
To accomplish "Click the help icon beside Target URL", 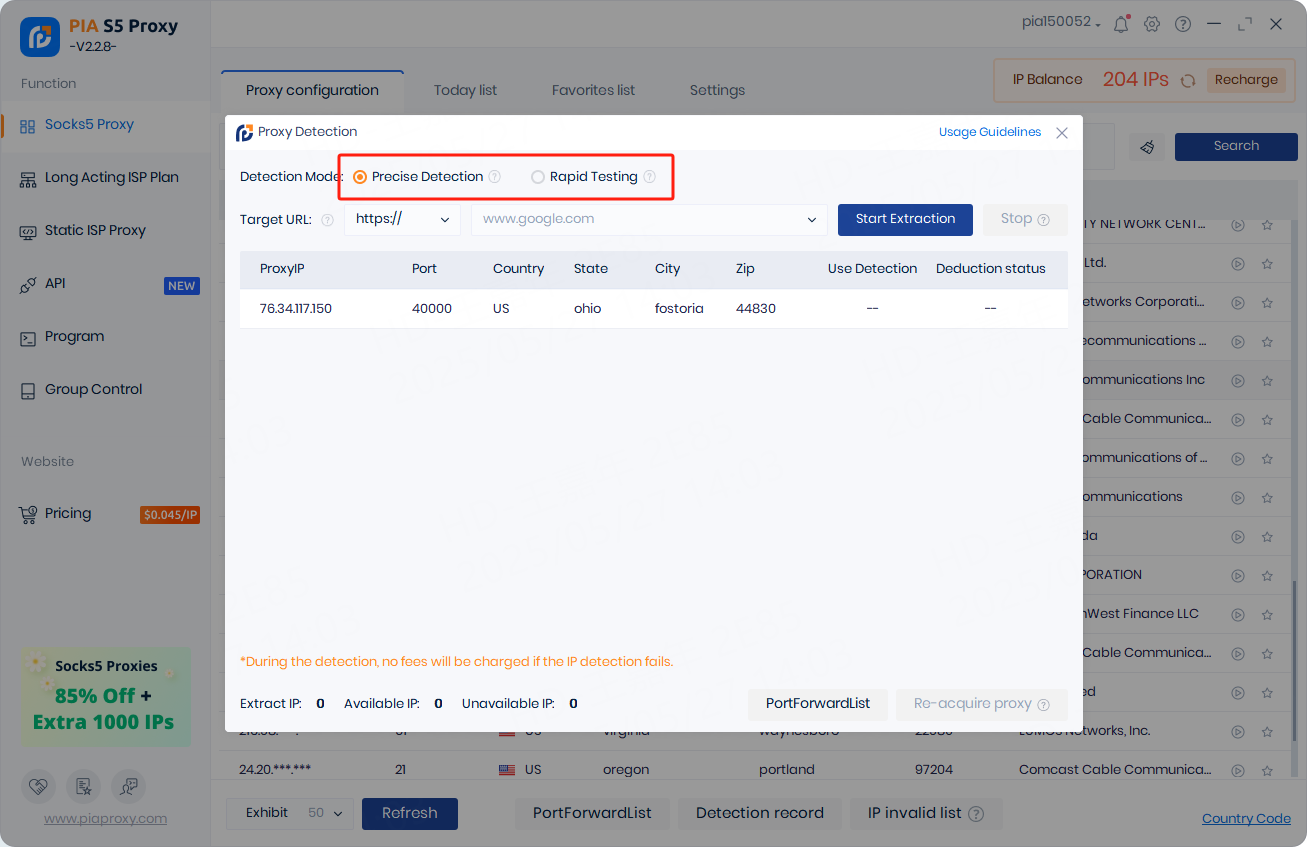I will point(327,220).
